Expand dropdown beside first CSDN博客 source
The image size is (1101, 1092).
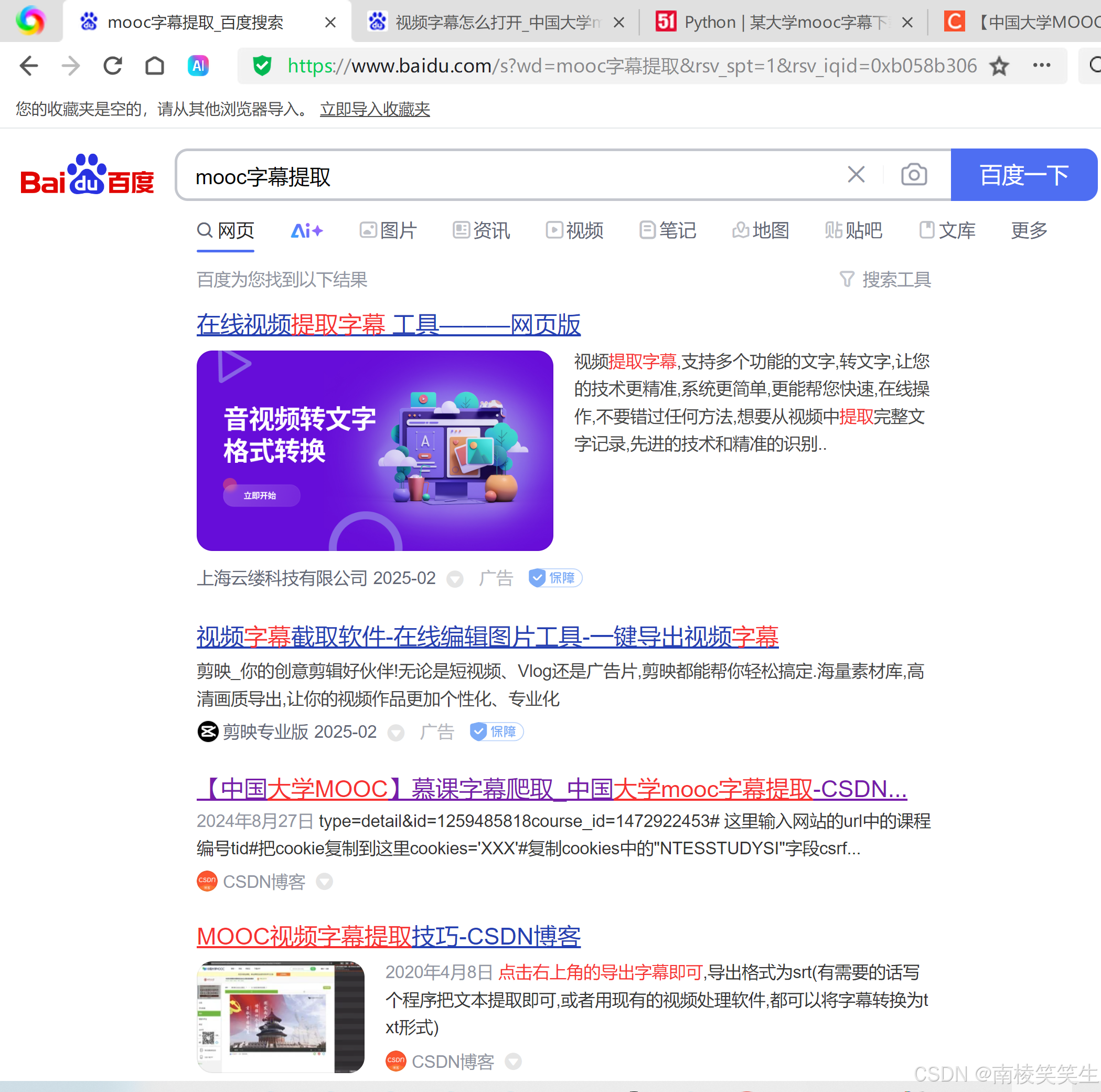pyautogui.click(x=324, y=882)
